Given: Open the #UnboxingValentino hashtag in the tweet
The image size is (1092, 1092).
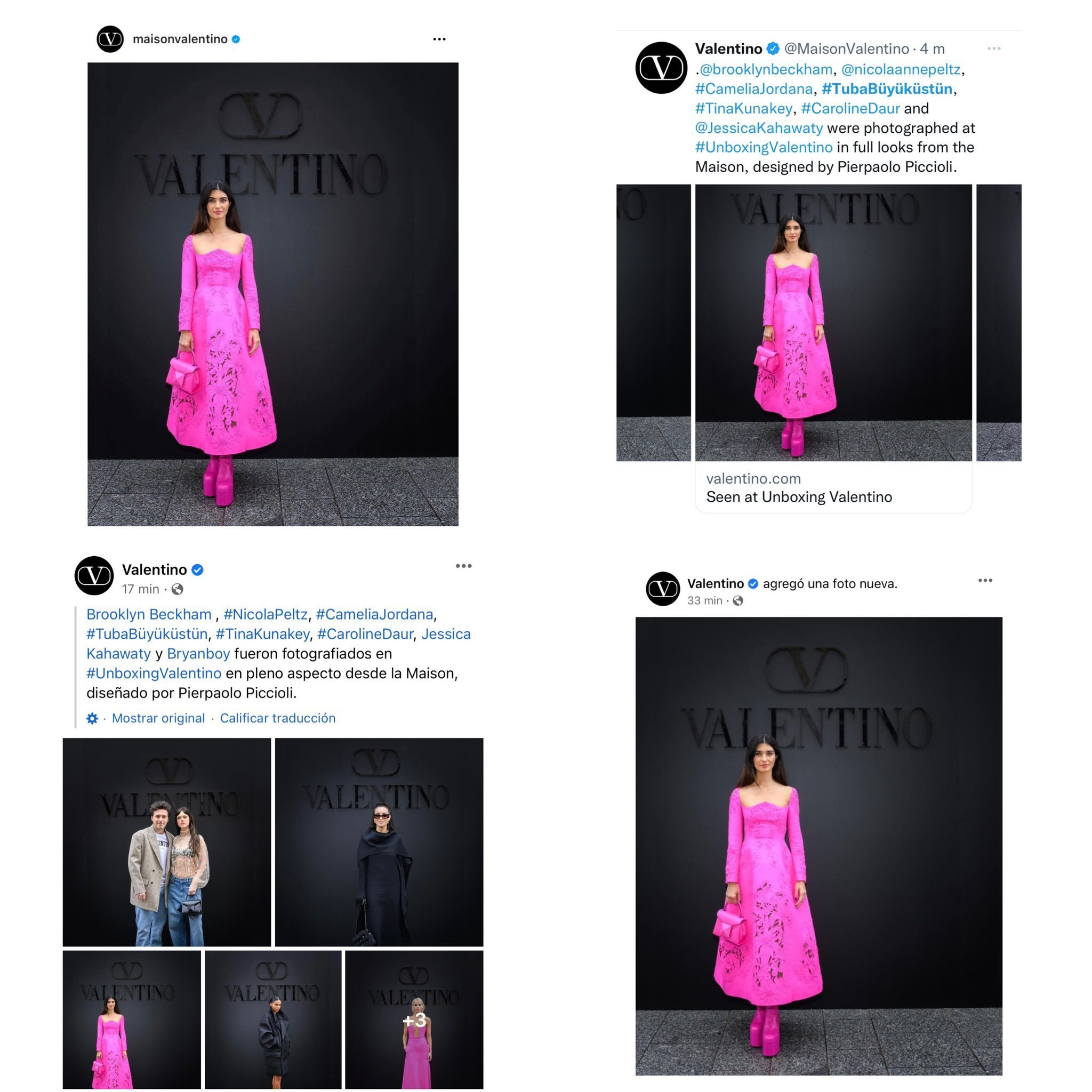Looking at the screenshot, I should 764,147.
